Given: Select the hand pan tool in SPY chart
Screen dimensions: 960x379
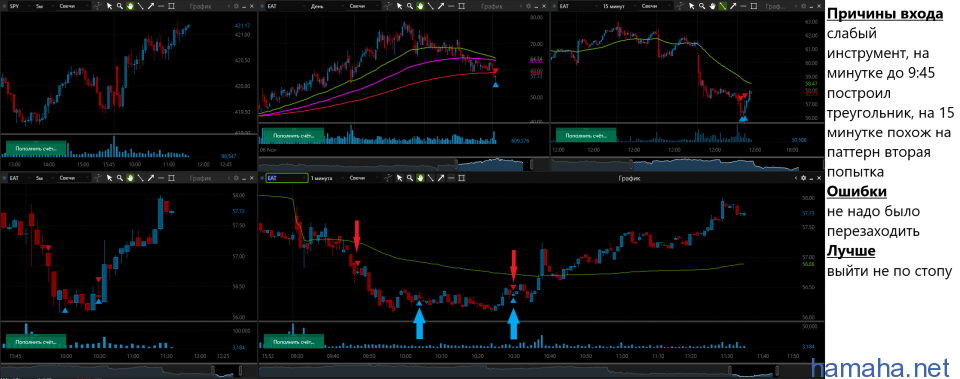Looking at the screenshot, I should pyautogui.click(x=130, y=6).
